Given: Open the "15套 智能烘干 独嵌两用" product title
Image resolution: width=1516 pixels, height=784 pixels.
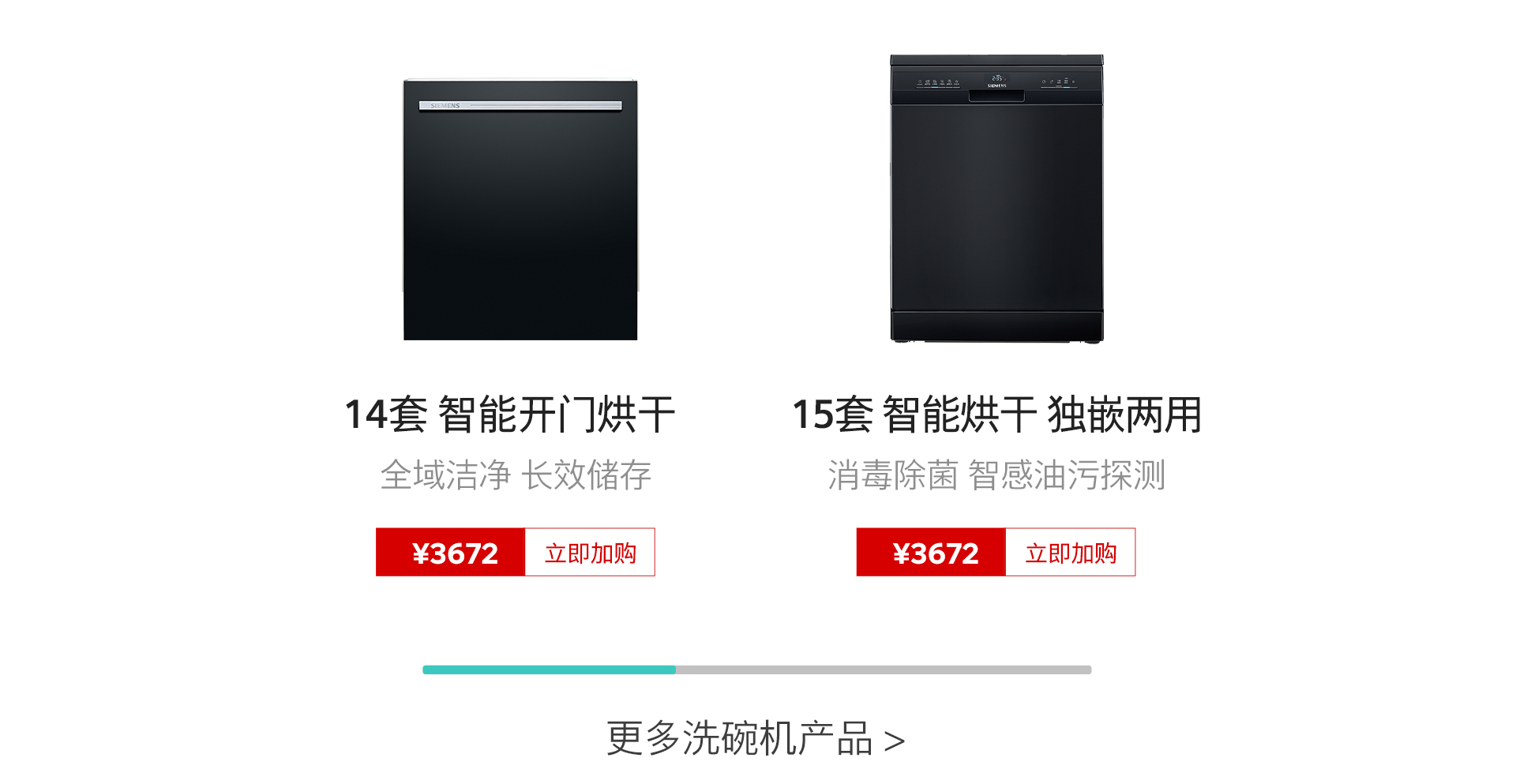Looking at the screenshot, I should tap(996, 415).
